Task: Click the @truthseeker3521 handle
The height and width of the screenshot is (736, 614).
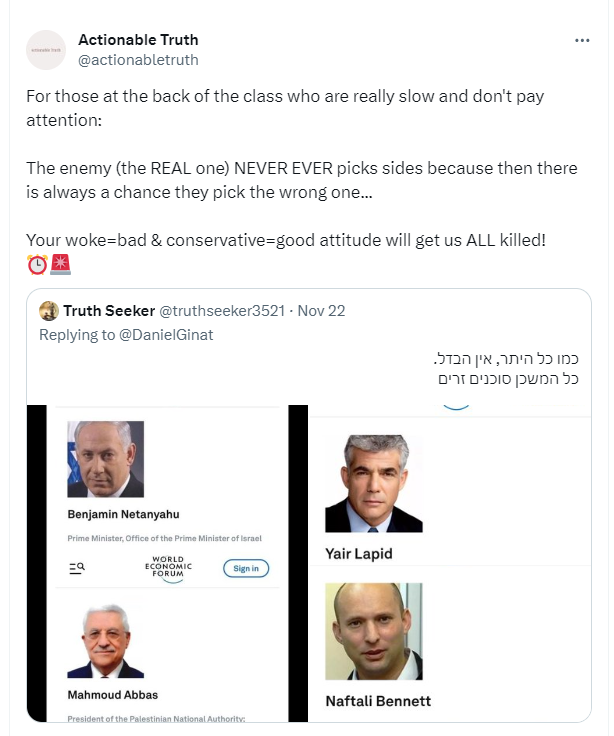Action: pos(222,311)
